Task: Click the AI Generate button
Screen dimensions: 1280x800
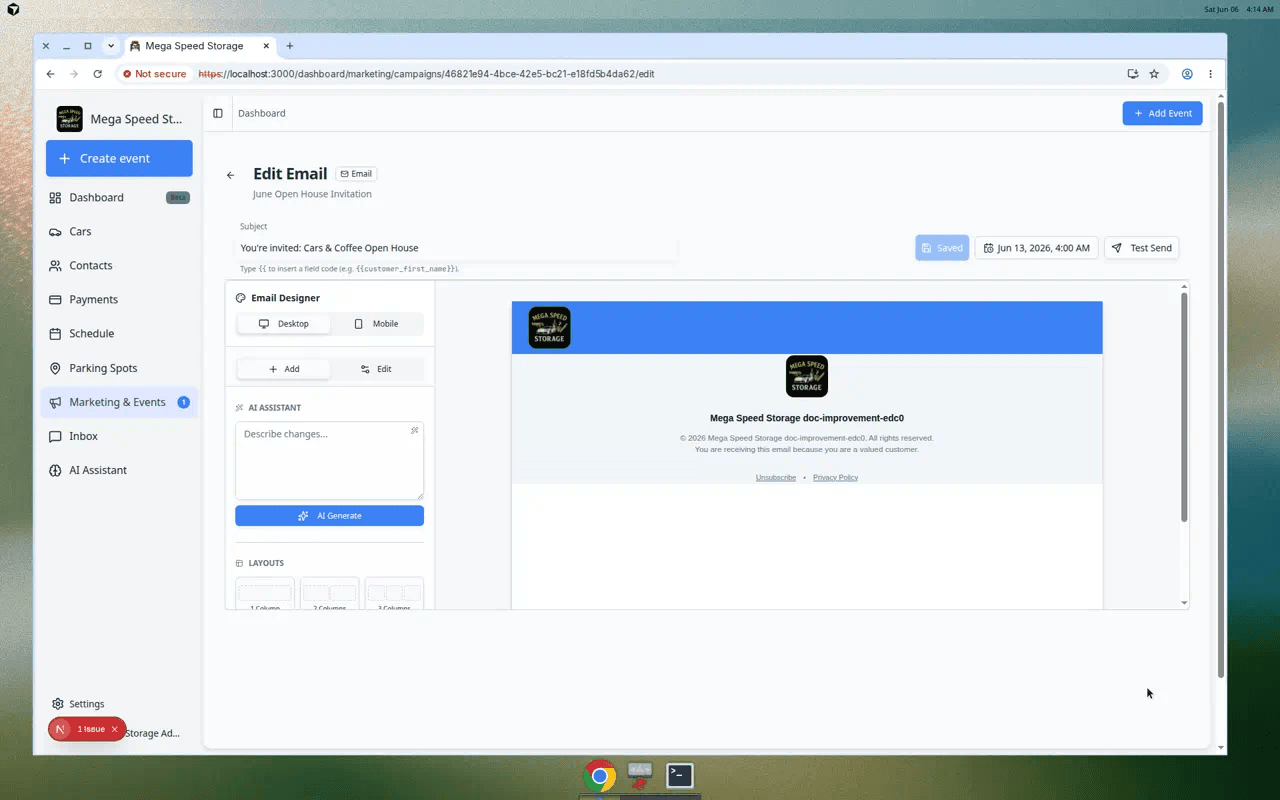Action: click(x=329, y=516)
